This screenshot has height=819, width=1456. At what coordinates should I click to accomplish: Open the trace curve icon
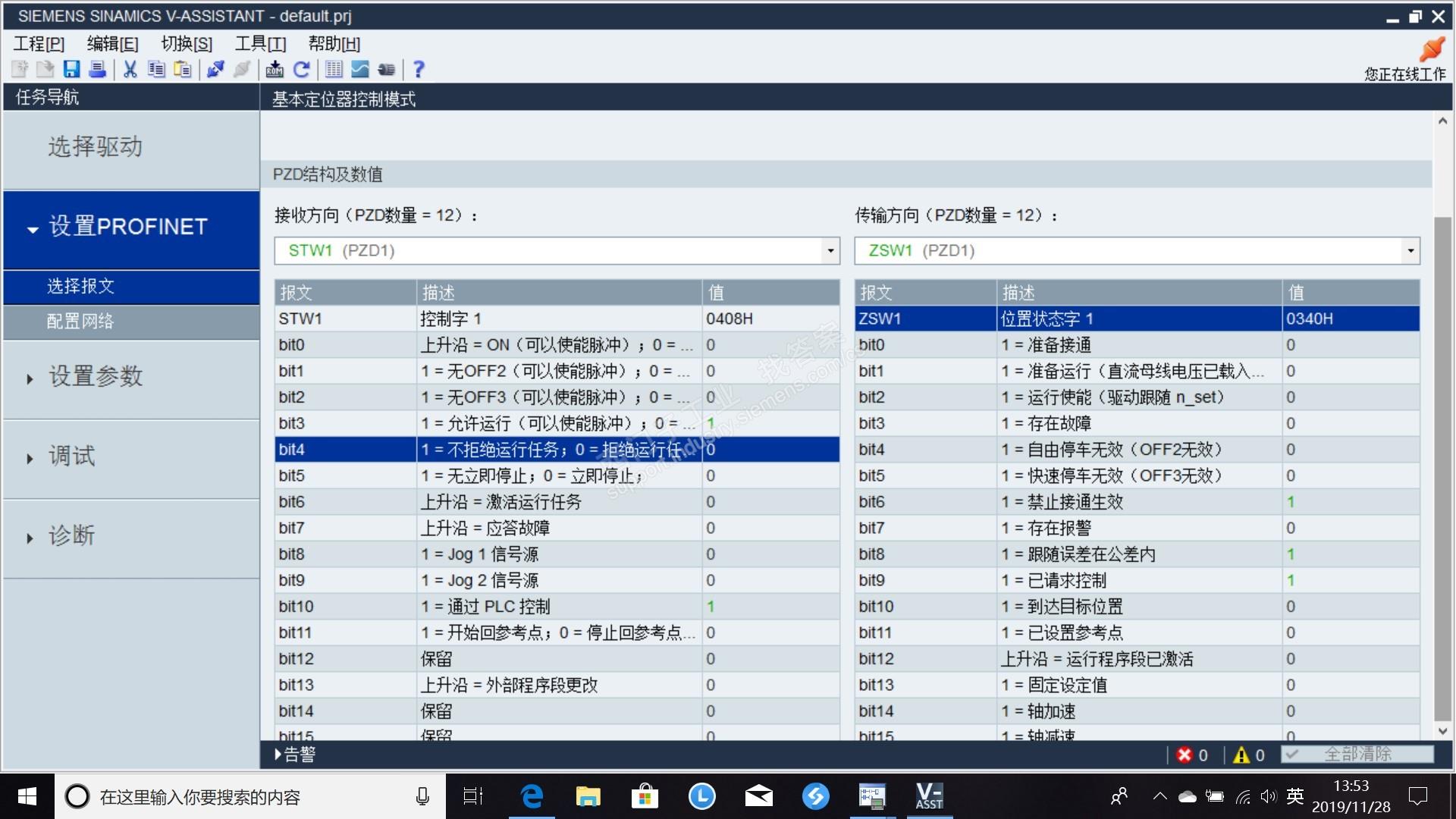[x=360, y=70]
